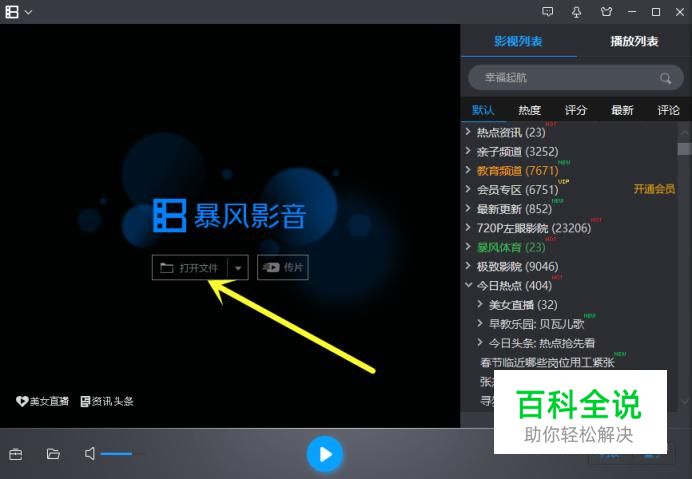Open the 美女直播 link at bottom left
Screen dimensions: 692x479
click(x=42, y=401)
